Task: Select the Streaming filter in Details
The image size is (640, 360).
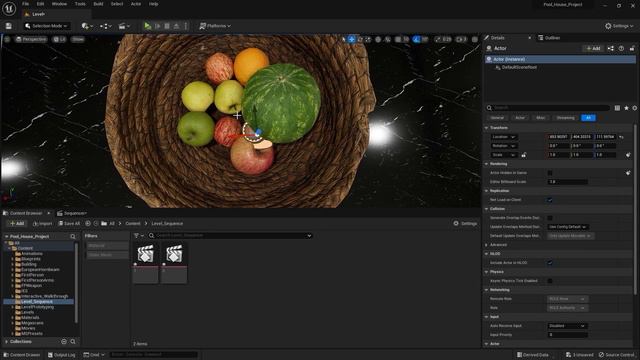Action: point(565,118)
